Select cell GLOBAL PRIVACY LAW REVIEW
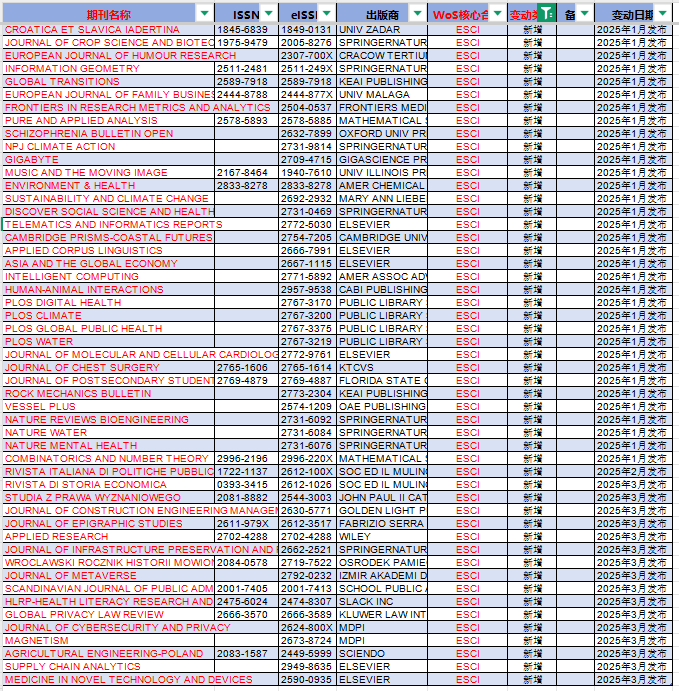Viewport: 679px width, 691px height. (108, 615)
